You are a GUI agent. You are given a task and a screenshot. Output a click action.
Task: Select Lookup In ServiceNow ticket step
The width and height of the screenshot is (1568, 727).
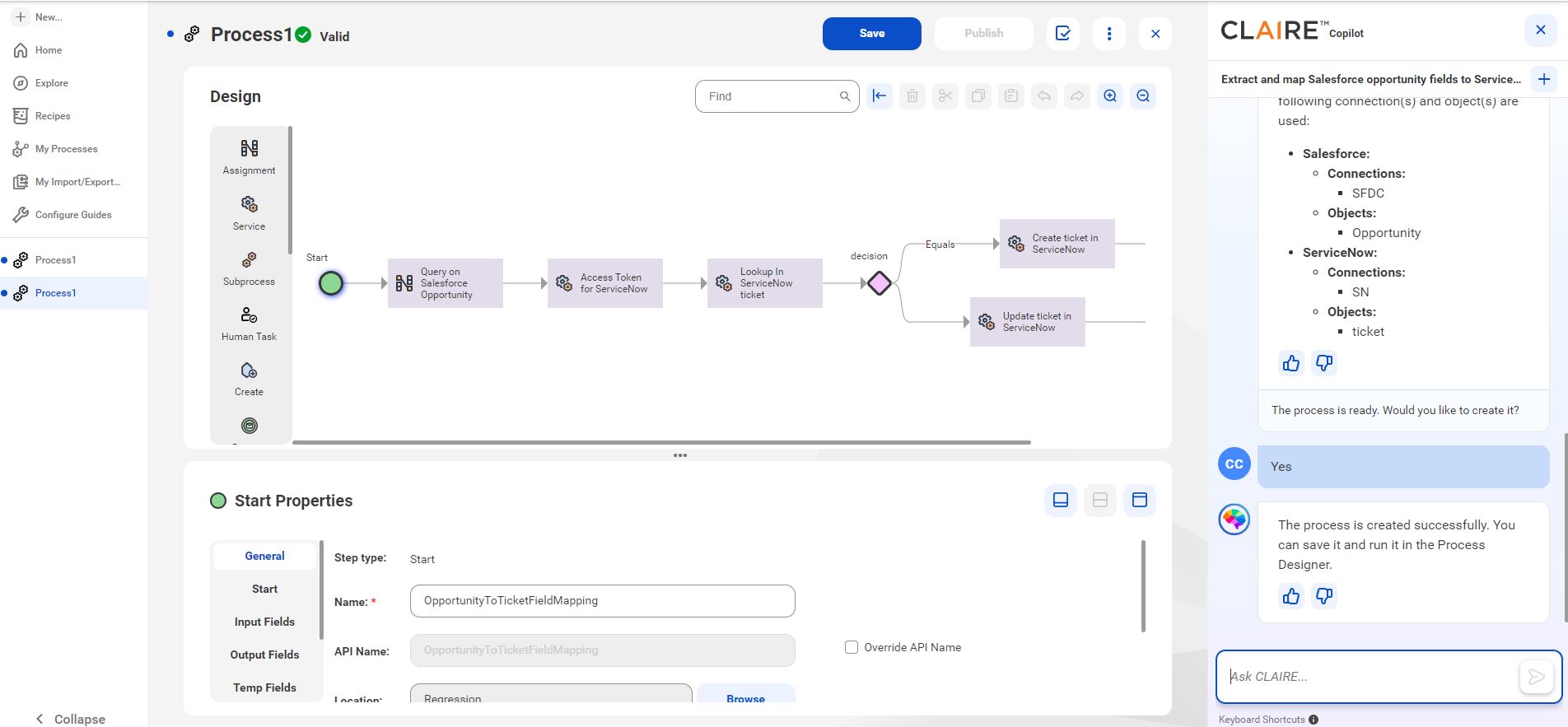(x=765, y=283)
